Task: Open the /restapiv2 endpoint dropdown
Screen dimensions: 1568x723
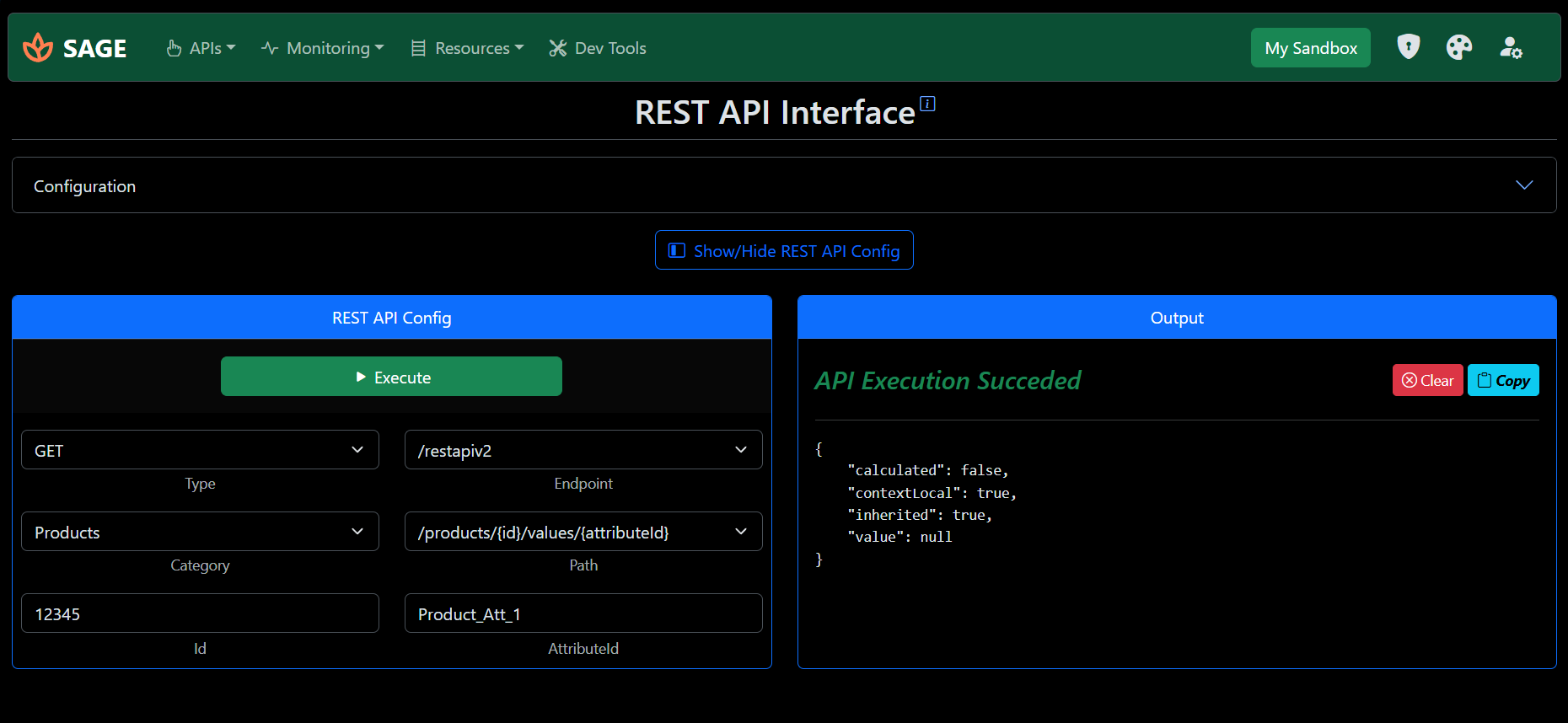Action: [583, 450]
